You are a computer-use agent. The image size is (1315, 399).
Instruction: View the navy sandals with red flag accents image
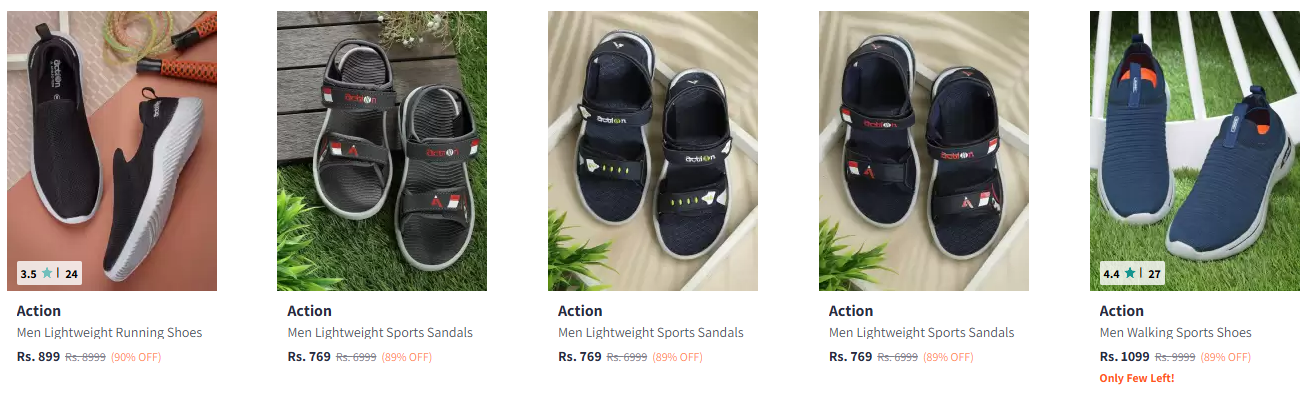coord(924,151)
